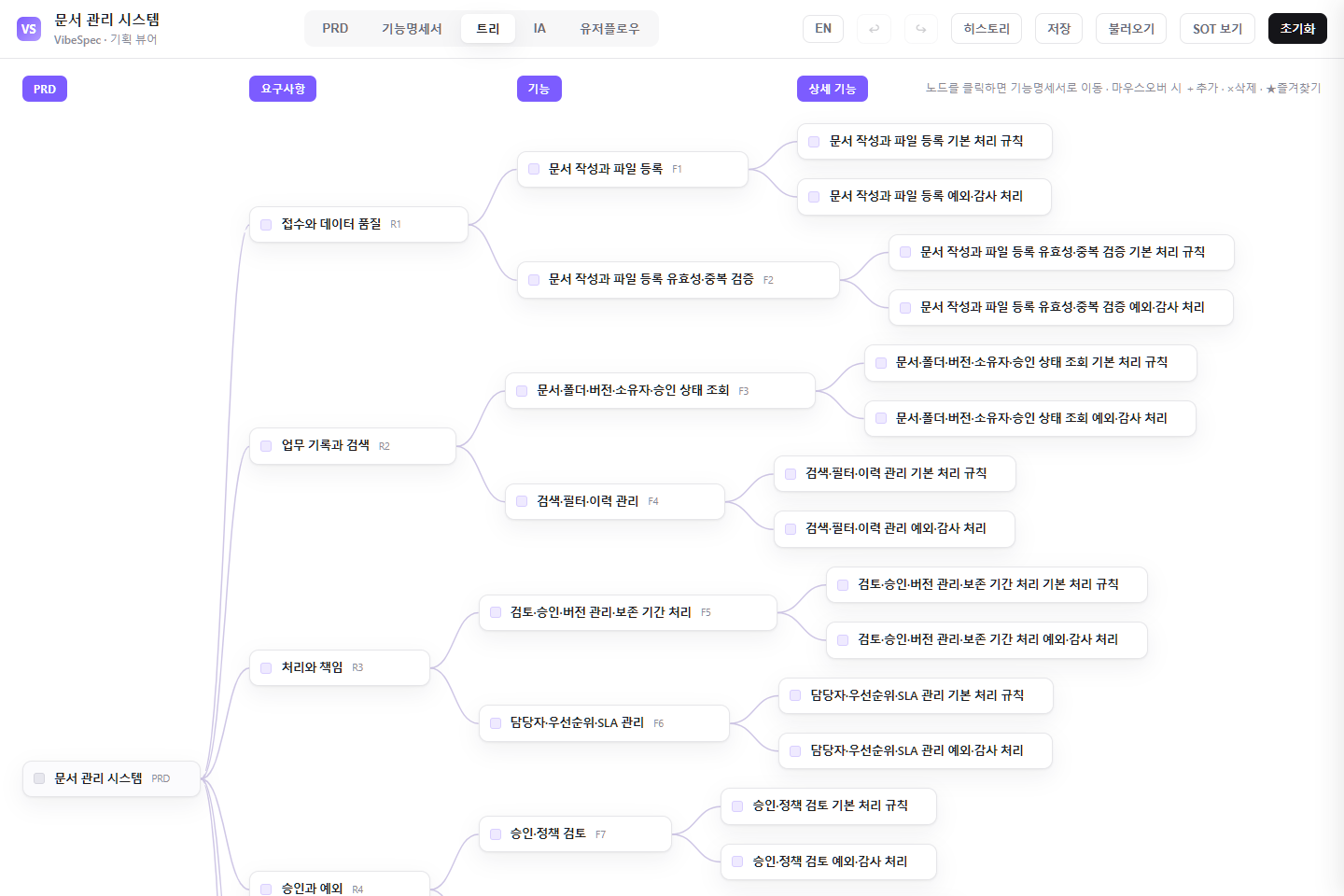
Task: Toggle checkbox on 승인·정책 검토 F7 node
Action: [496, 833]
